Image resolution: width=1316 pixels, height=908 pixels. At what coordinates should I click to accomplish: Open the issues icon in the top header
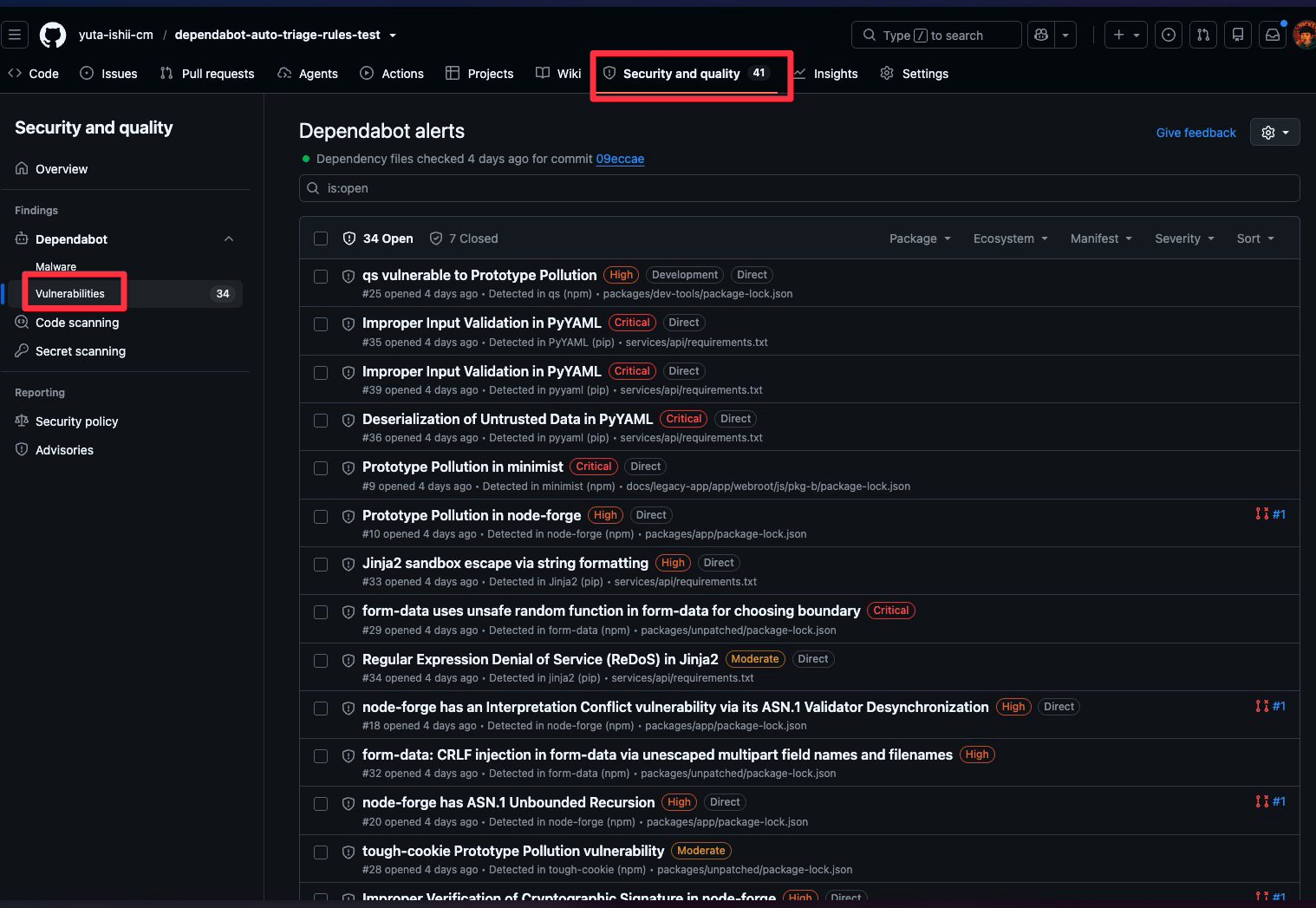[x=1169, y=35]
